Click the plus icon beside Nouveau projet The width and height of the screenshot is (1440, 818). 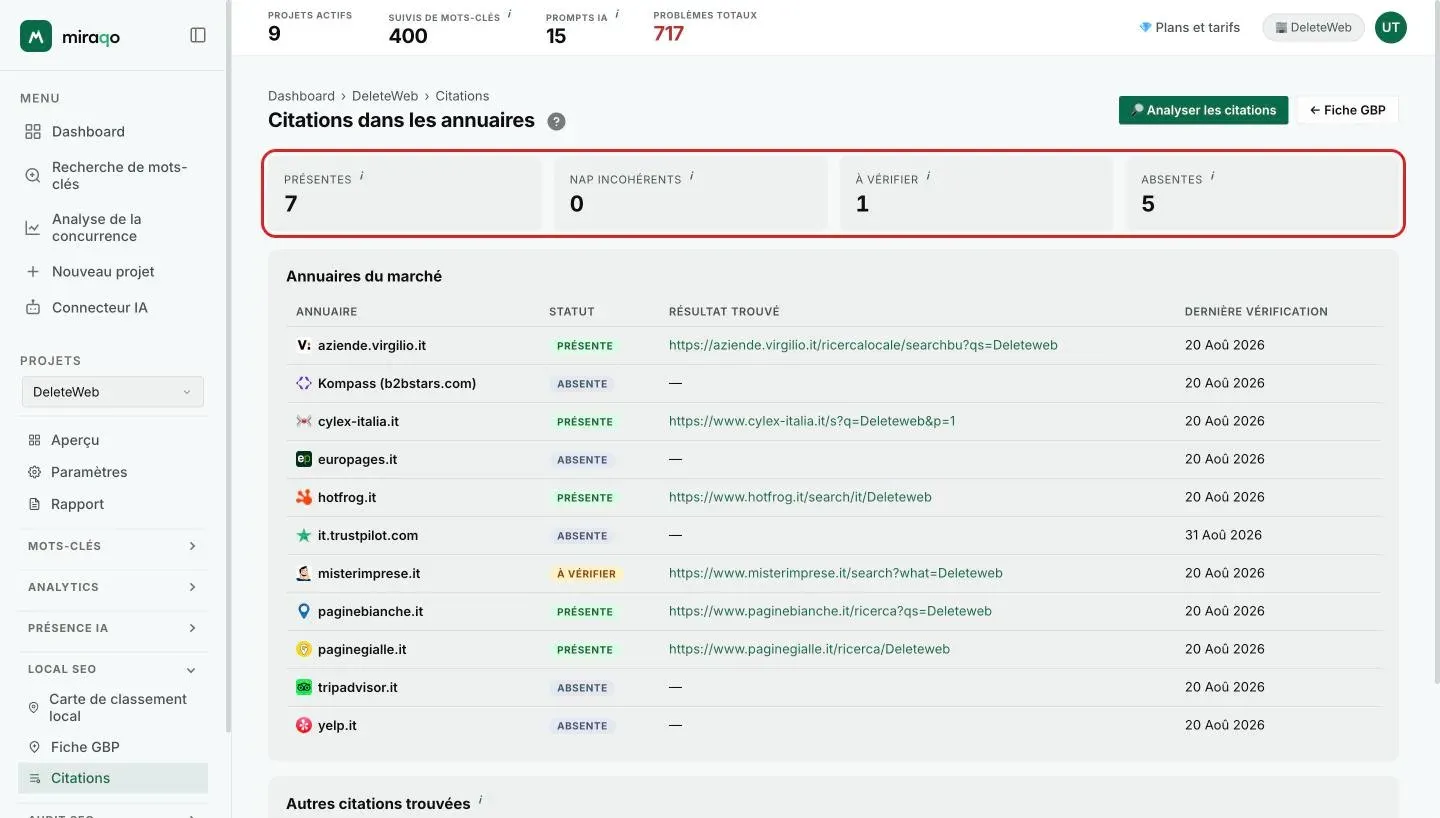(33, 272)
